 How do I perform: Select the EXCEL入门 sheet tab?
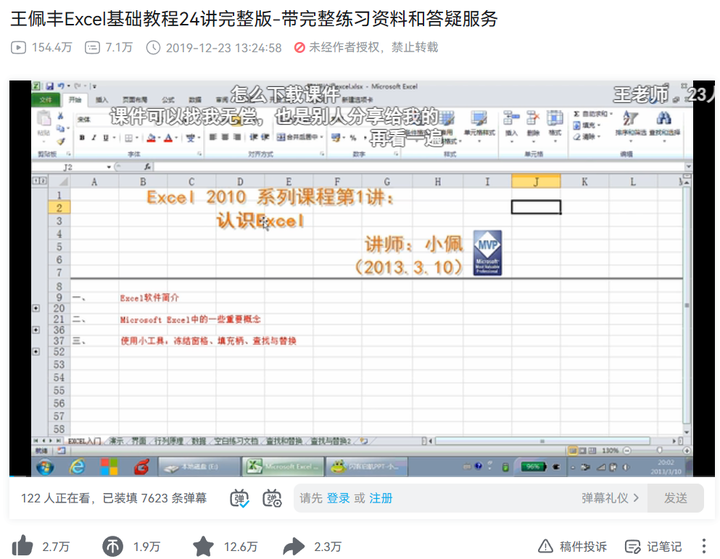click(84, 441)
